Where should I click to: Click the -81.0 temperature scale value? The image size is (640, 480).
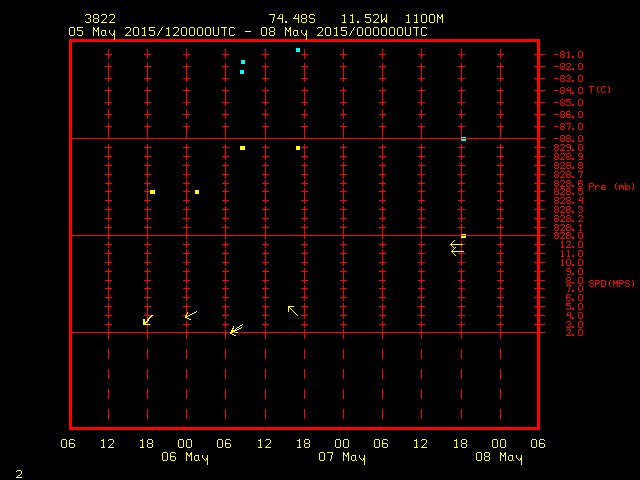pyautogui.click(x=568, y=54)
